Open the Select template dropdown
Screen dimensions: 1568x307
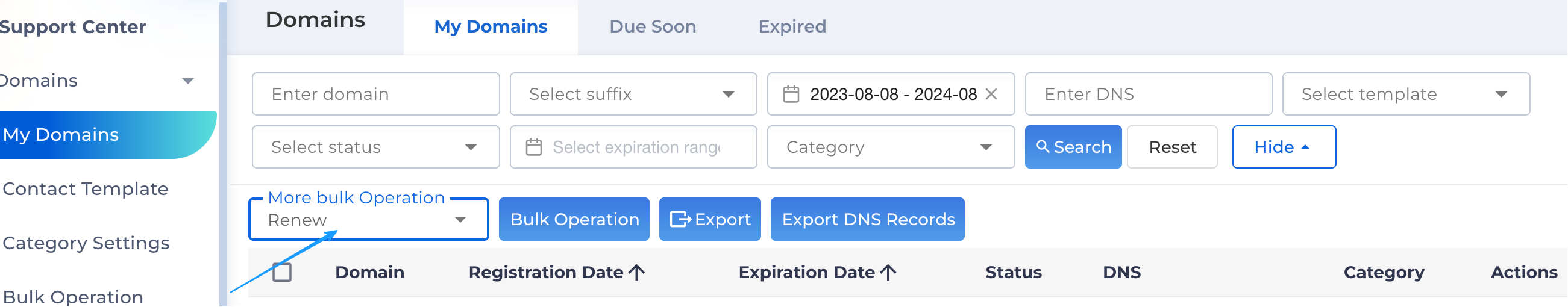[1405, 95]
